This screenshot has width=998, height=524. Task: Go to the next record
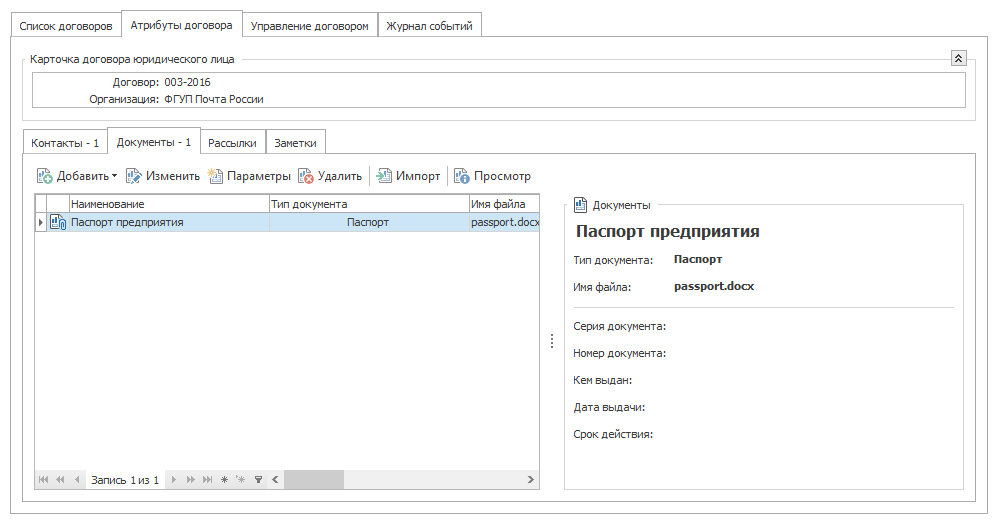(x=174, y=479)
